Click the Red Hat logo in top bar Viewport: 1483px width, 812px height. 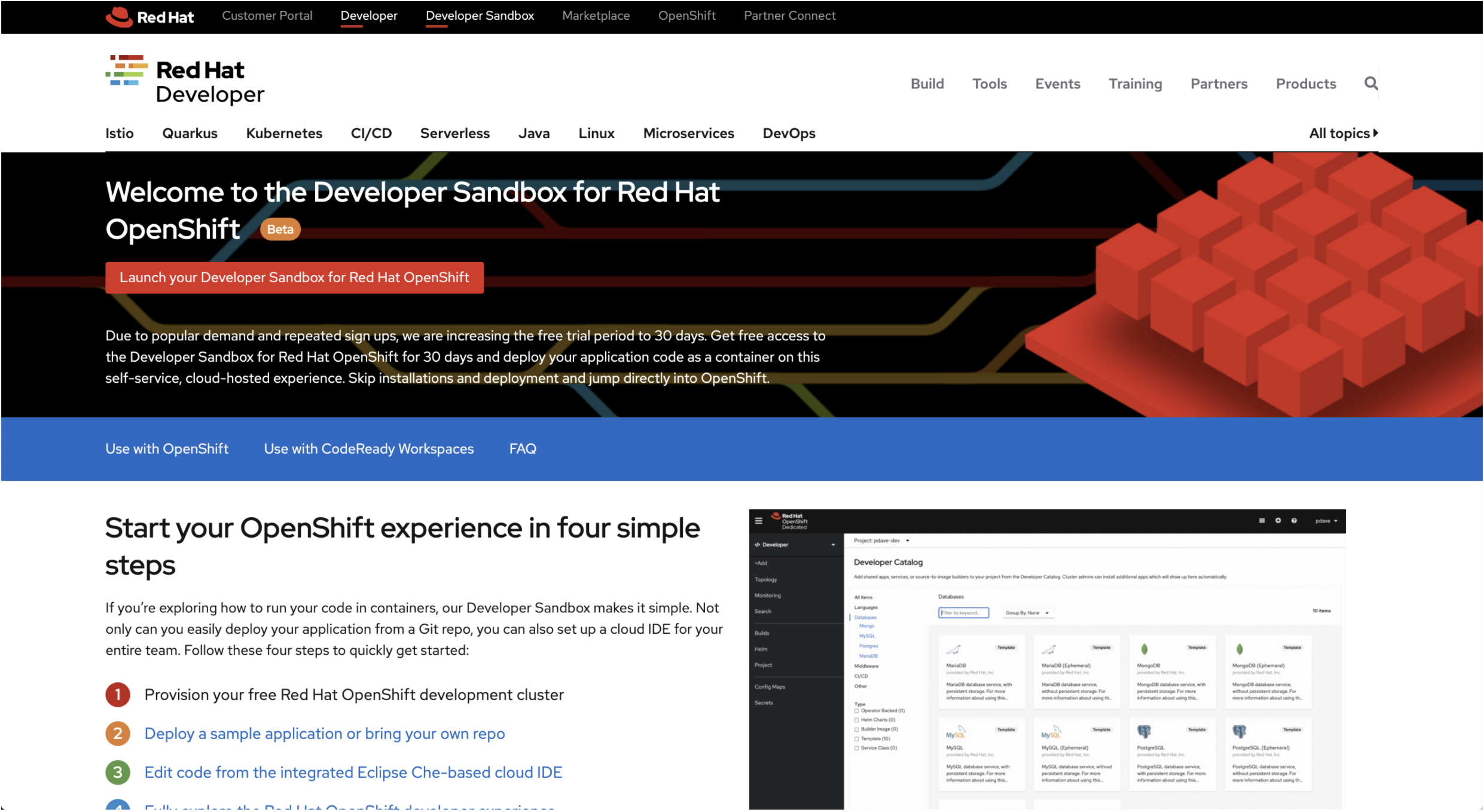(x=149, y=17)
